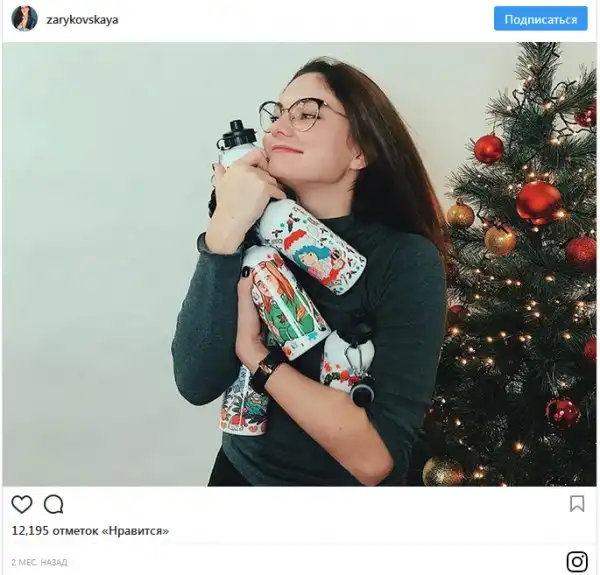Viewport: 600px width, 575px height.
Task: Open the zarykovskaya profile avatar
Action: (24, 19)
